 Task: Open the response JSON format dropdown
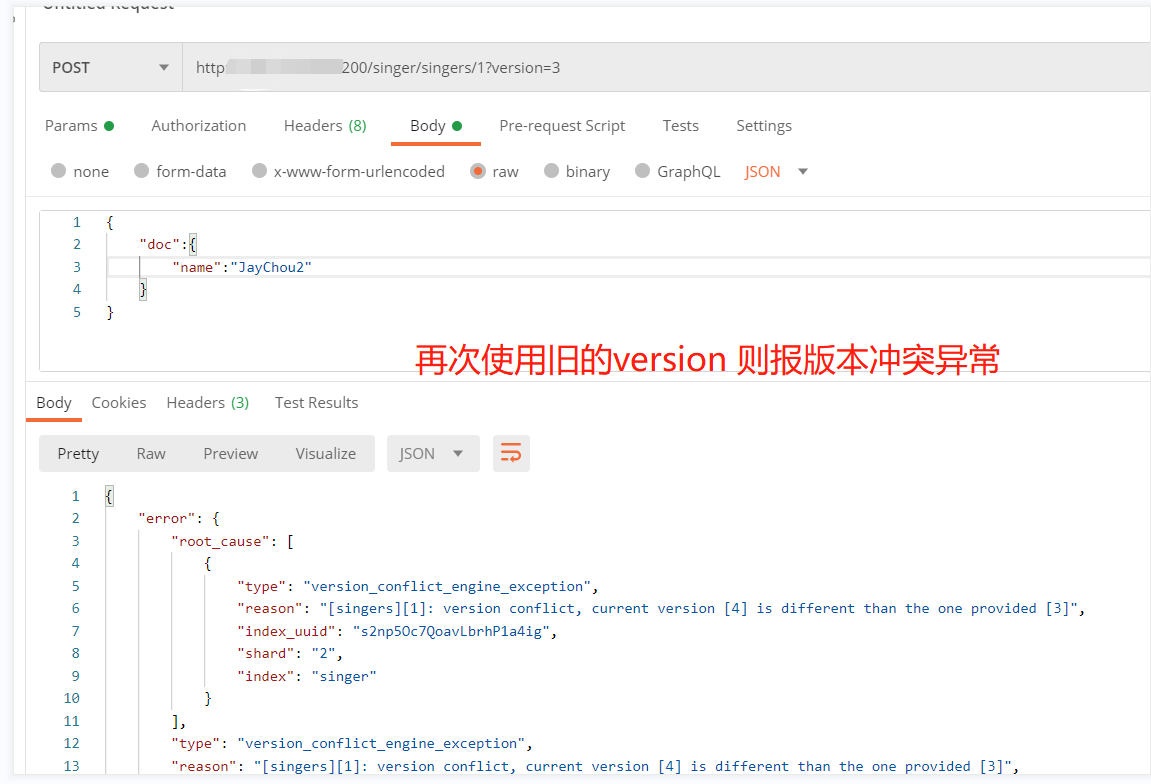pos(433,454)
